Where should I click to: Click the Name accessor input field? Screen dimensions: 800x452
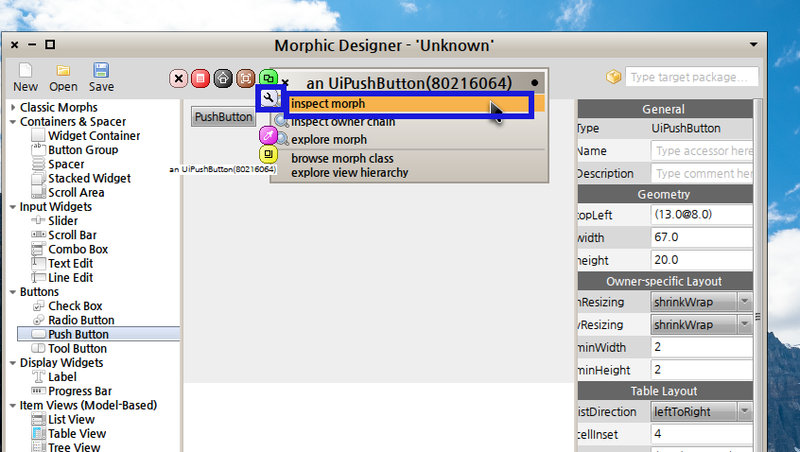[x=702, y=151]
